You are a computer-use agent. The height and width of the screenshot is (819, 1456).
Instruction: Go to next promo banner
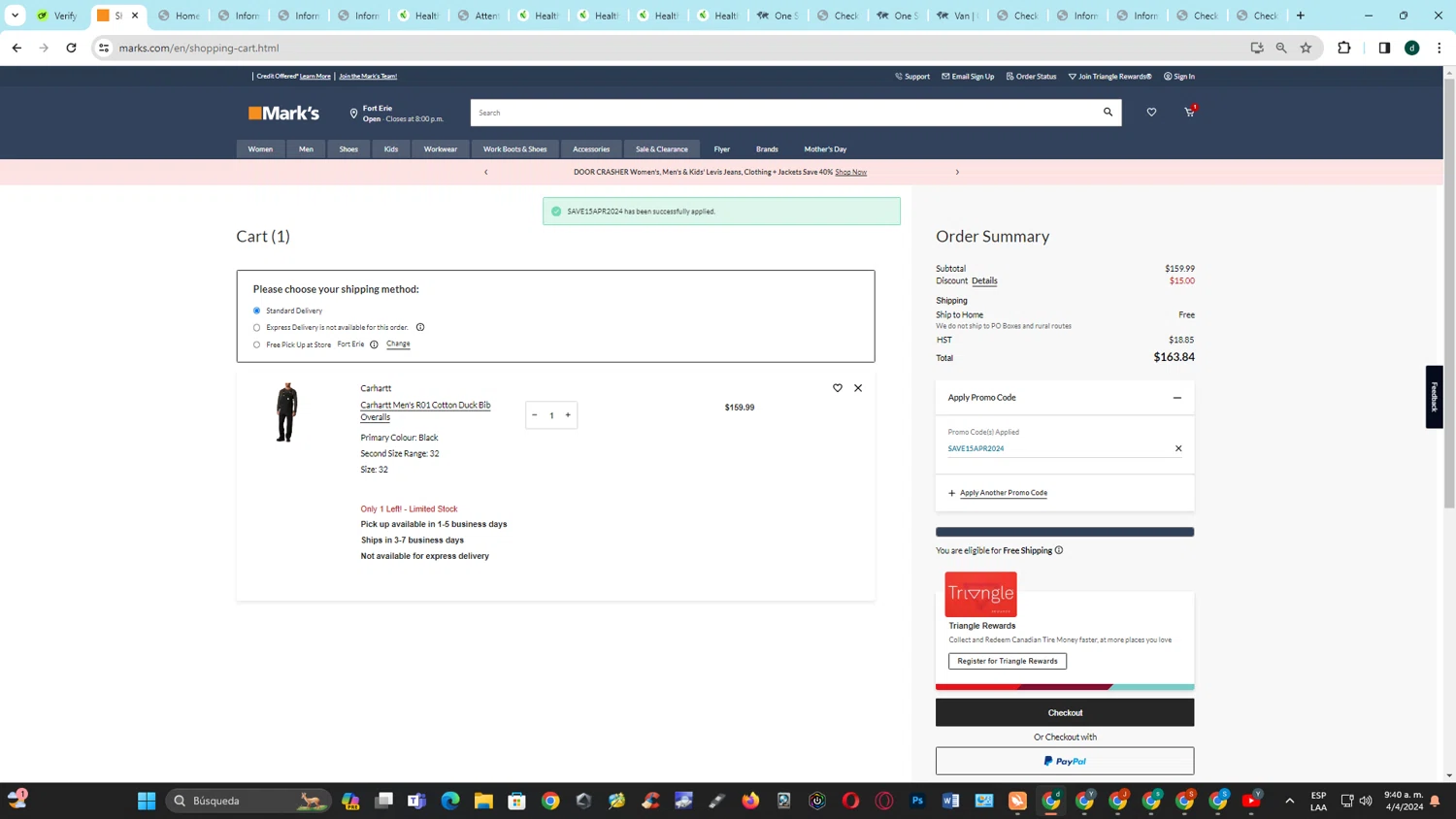[x=957, y=172]
